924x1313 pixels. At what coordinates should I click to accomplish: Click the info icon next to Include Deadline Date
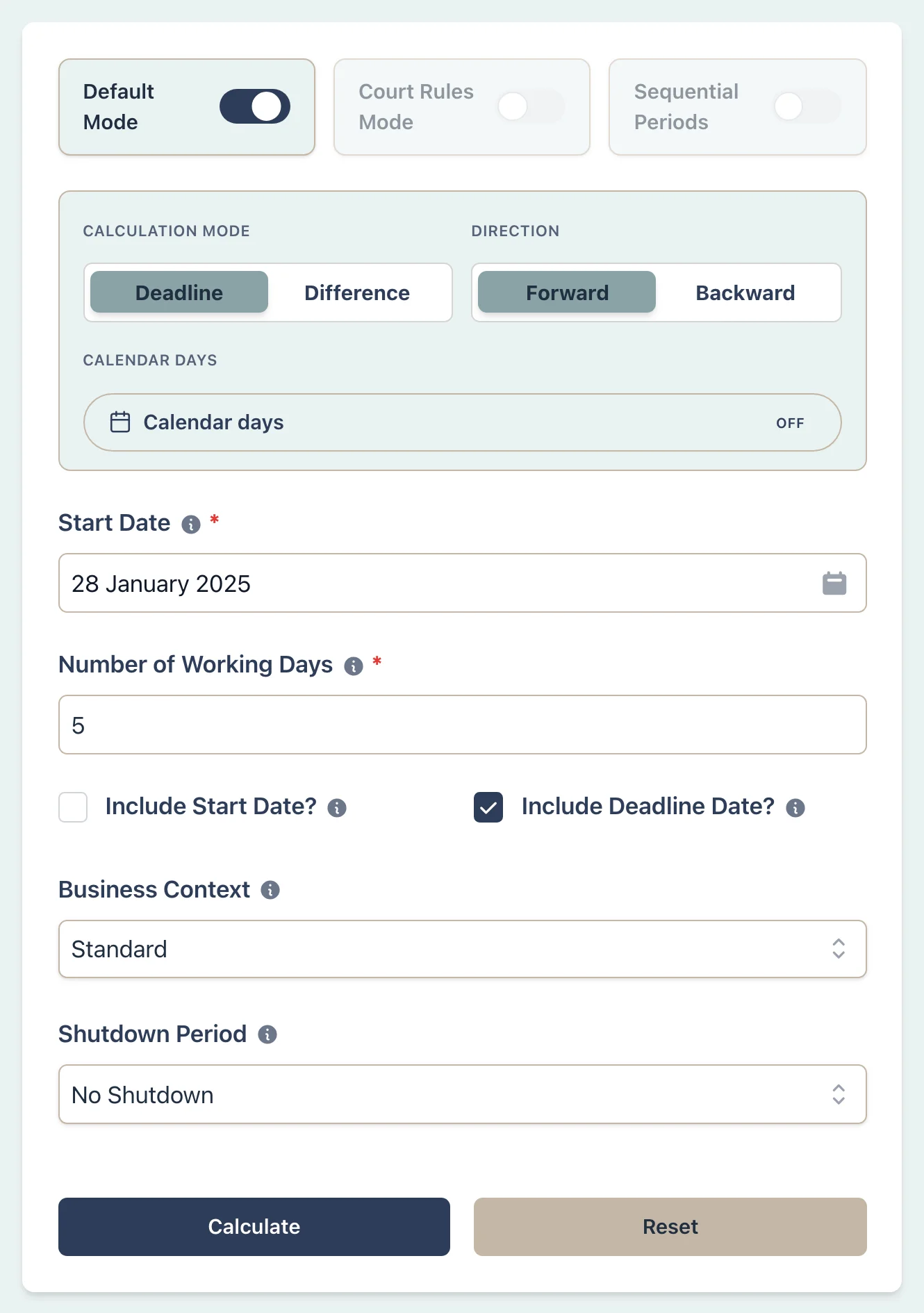[796, 808]
